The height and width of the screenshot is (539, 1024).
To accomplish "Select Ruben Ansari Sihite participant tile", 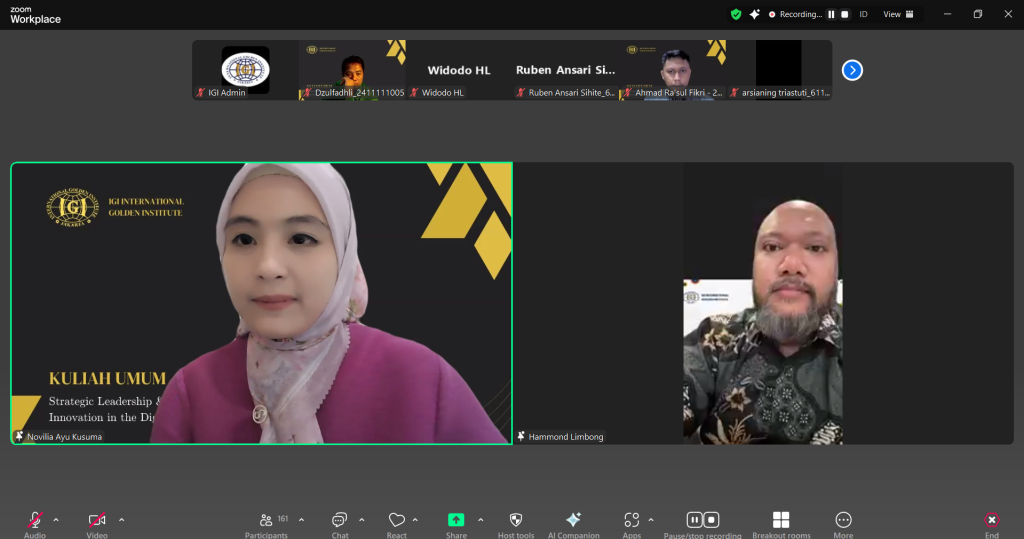I will [566, 70].
